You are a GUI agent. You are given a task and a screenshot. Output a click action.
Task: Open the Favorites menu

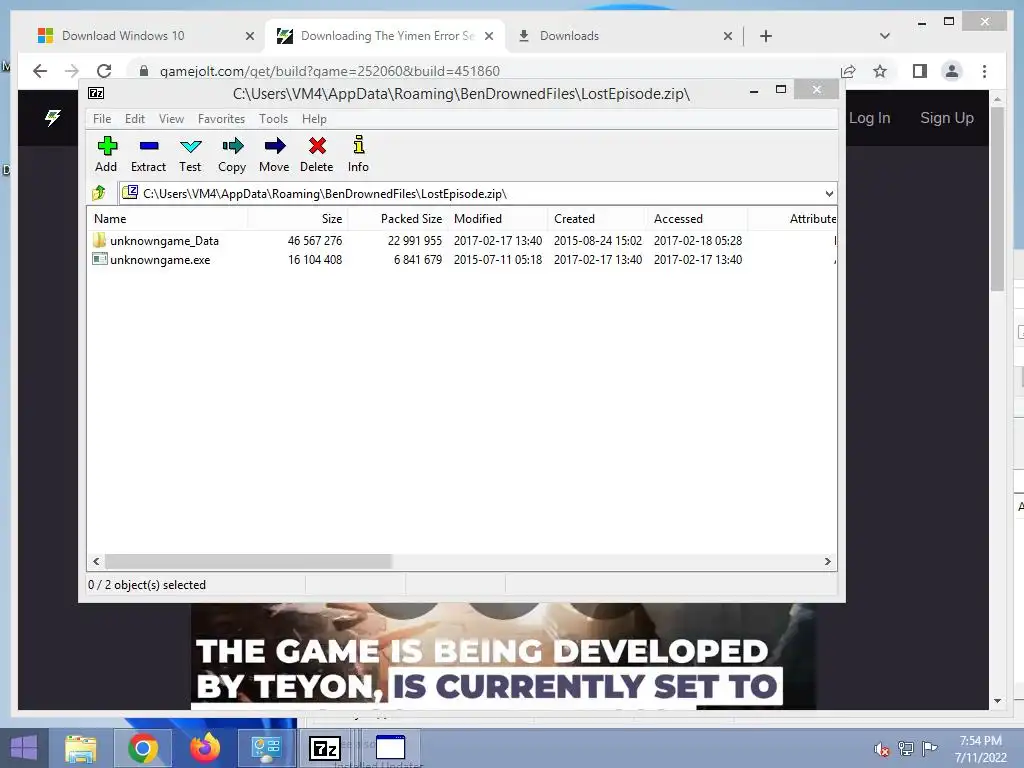pyautogui.click(x=221, y=119)
